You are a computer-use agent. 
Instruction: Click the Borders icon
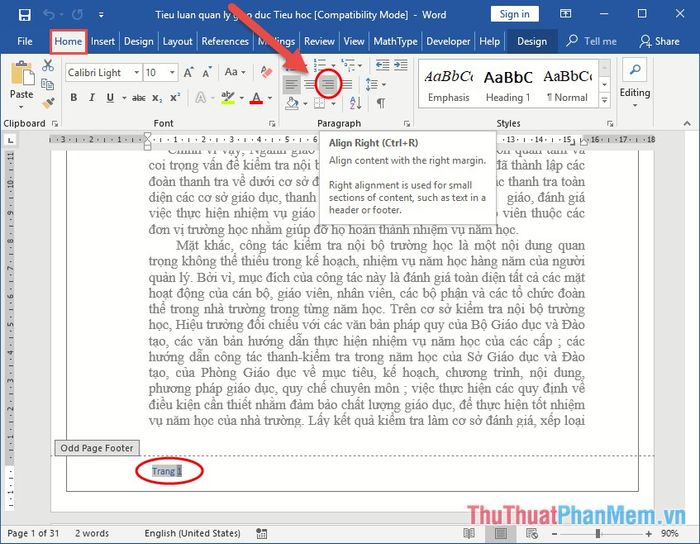(319, 104)
